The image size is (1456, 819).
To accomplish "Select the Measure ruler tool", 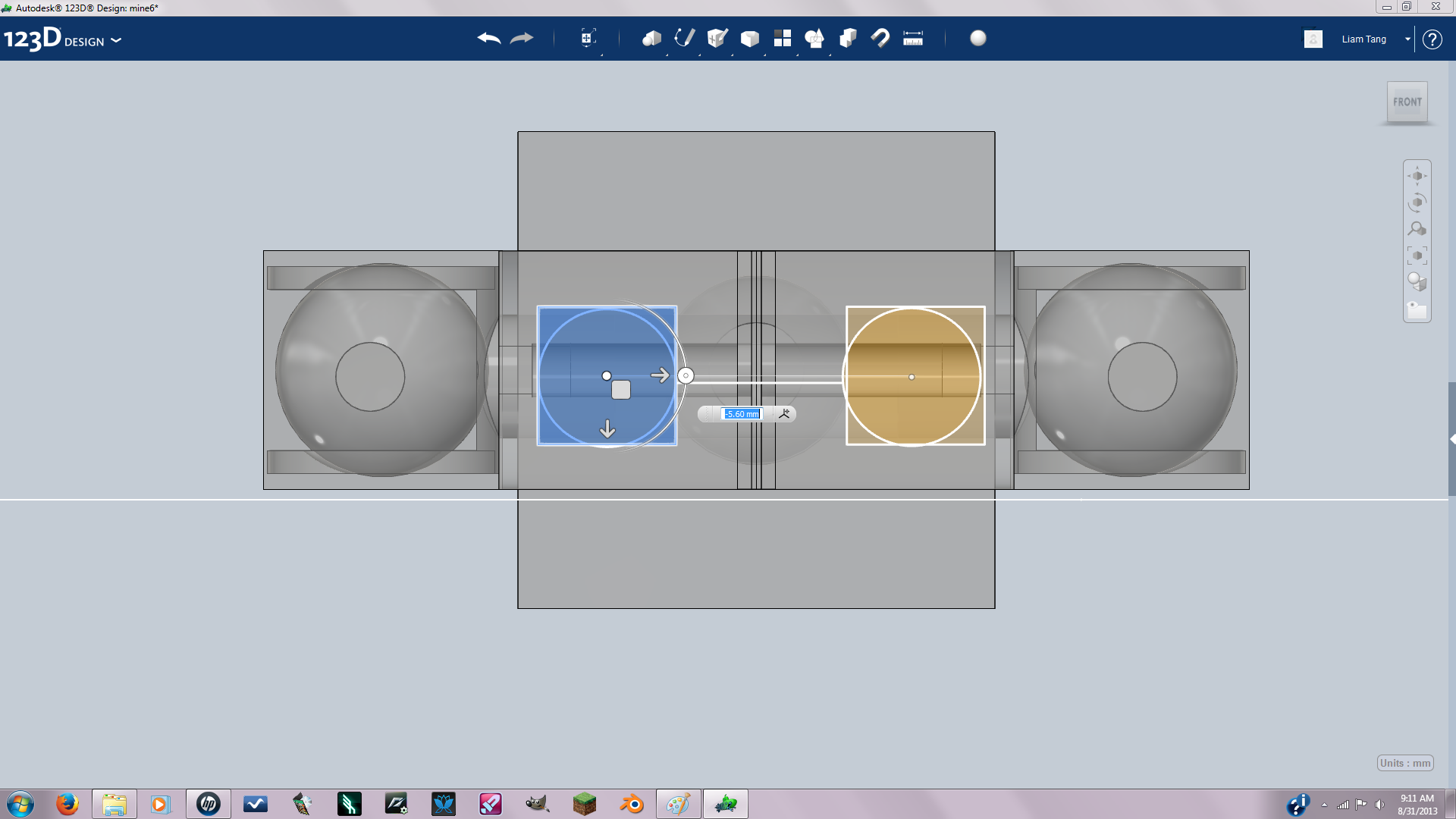I will pyautogui.click(x=913, y=39).
